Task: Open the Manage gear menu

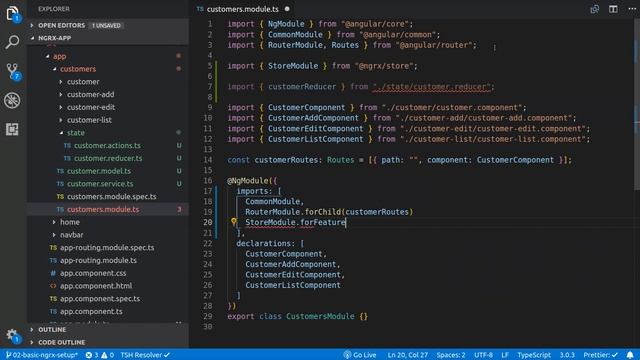Action: pyautogui.click(x=12, y=336)
